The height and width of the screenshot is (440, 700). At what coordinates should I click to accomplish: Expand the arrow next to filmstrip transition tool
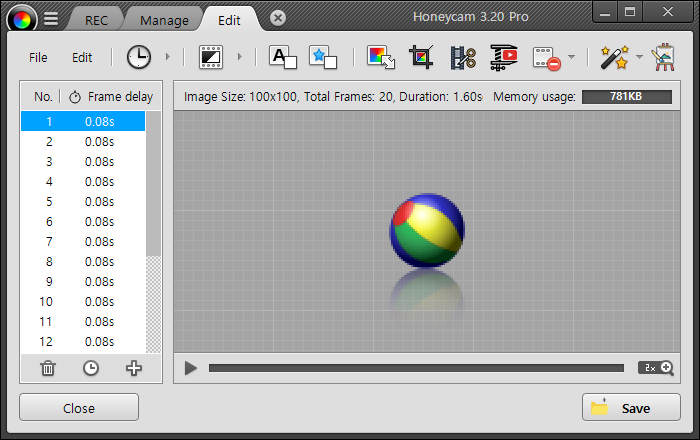pos(239,57)
